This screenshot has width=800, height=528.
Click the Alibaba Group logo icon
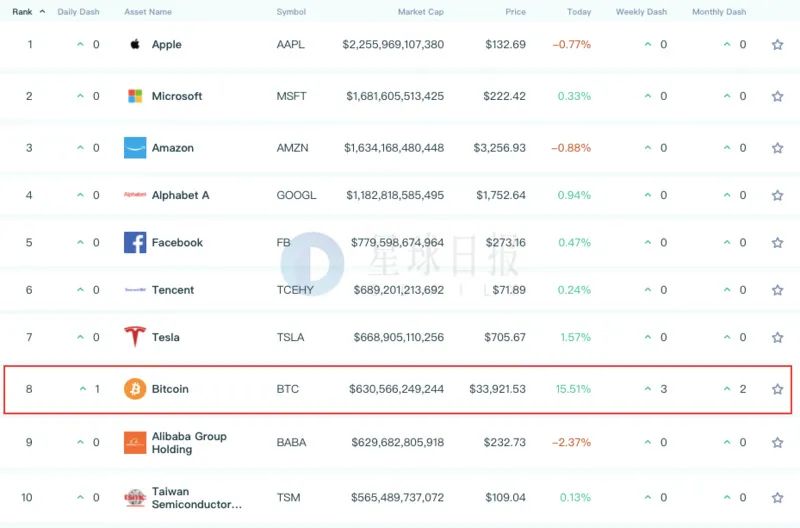(135, 443)
